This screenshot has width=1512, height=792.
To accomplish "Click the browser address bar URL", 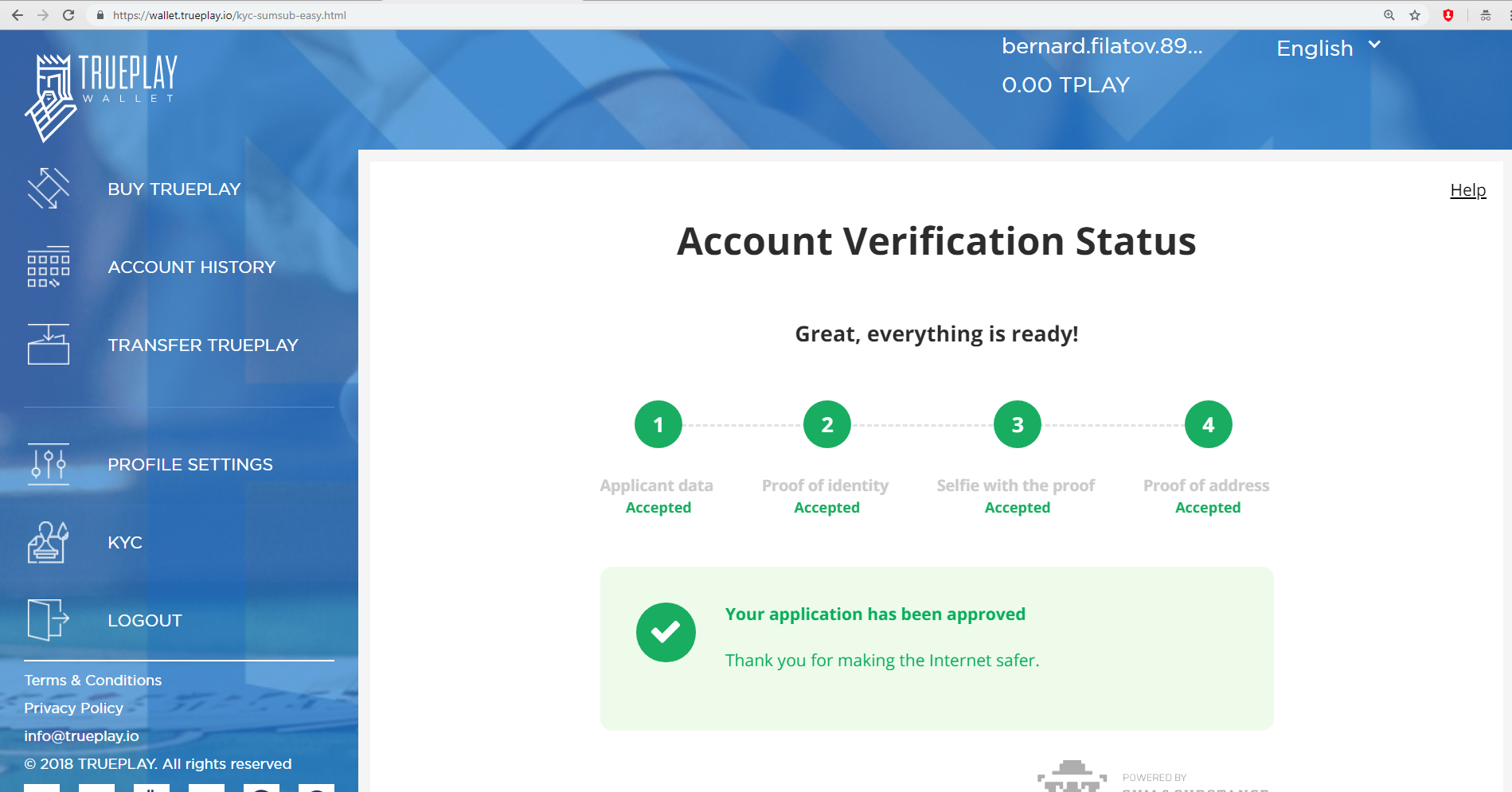I will (229, 15).
